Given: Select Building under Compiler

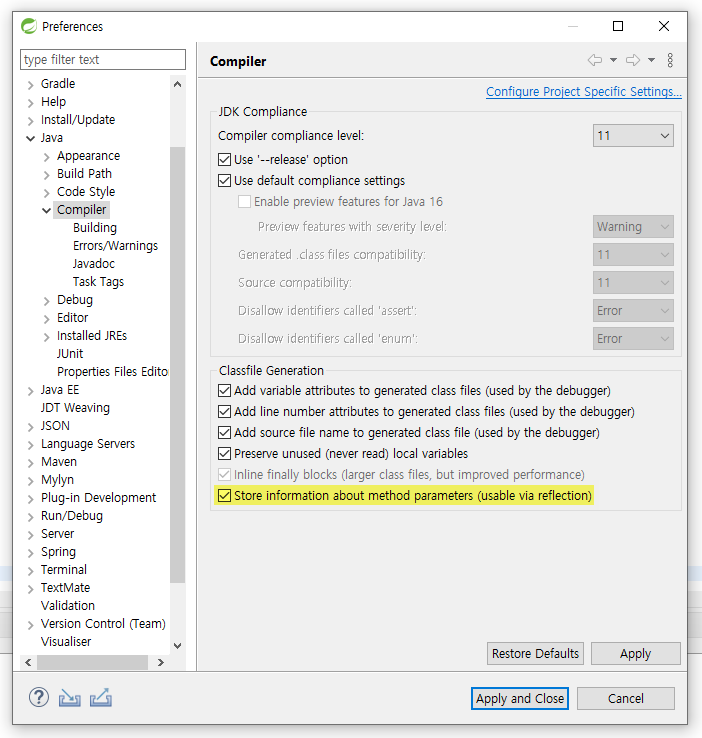Looking at the screenshot, I should coord(95,228).
